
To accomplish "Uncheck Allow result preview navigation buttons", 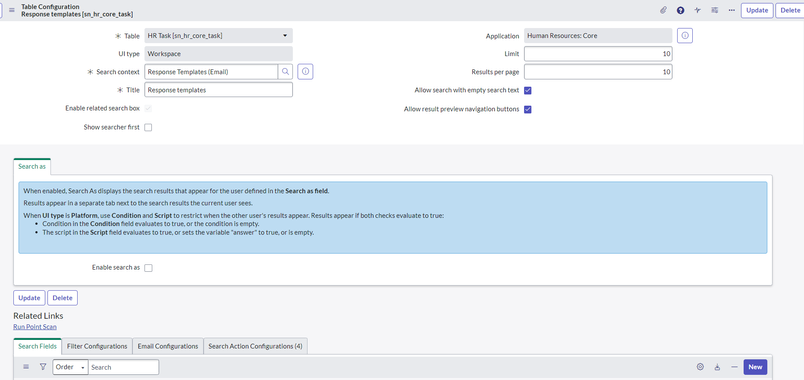I will coord(528,109).
